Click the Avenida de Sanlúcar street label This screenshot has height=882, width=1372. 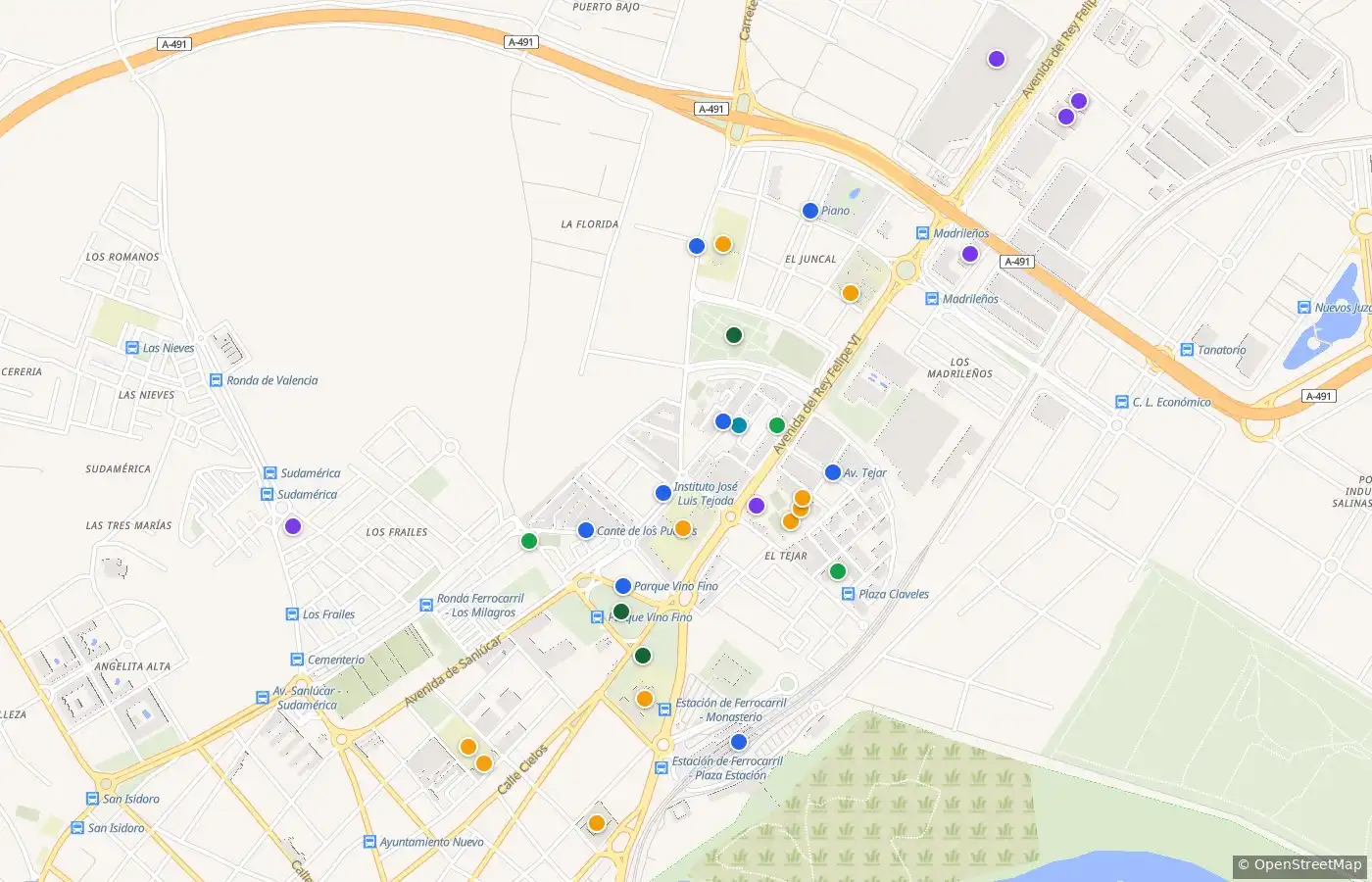coord(453,670)
